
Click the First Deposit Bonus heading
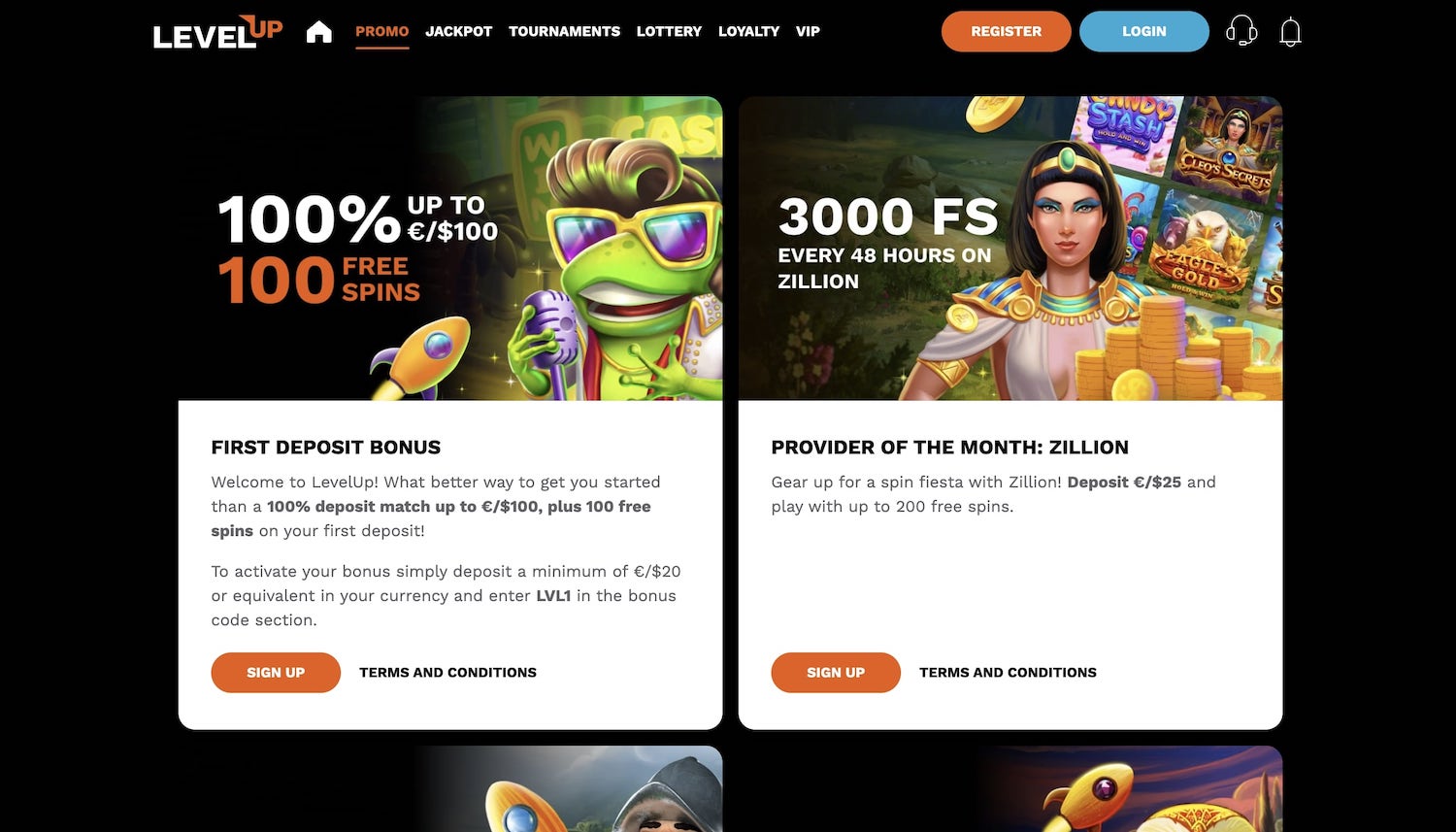326,448
